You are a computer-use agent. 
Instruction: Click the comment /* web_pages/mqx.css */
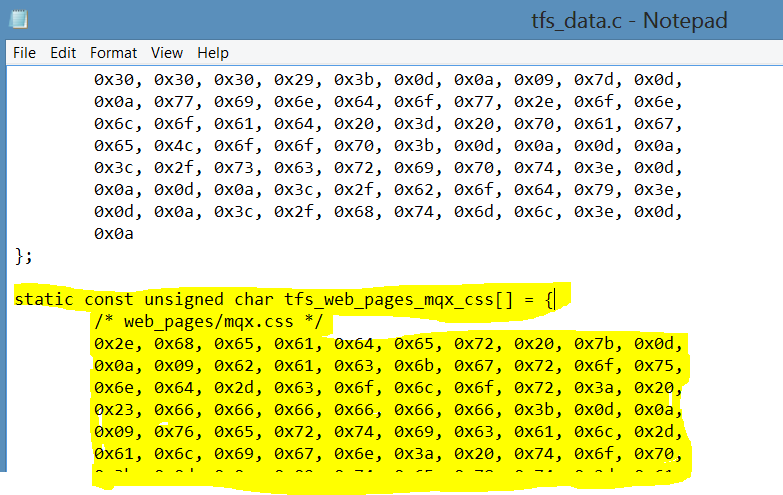pos(209,321)
